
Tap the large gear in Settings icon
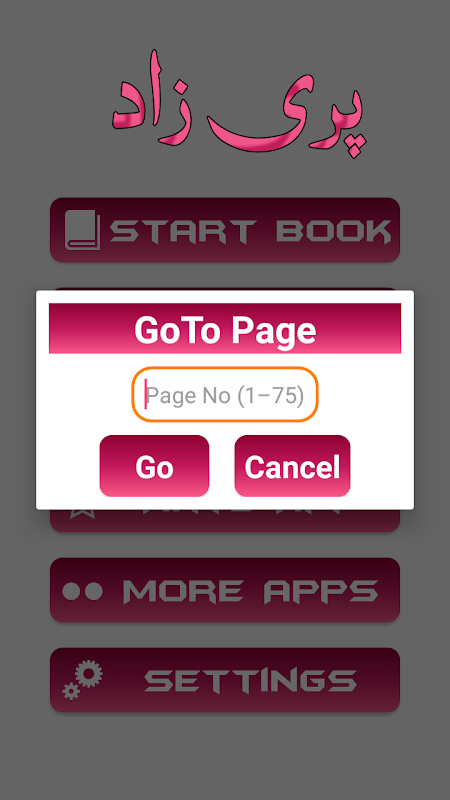[x=90, y=673]
